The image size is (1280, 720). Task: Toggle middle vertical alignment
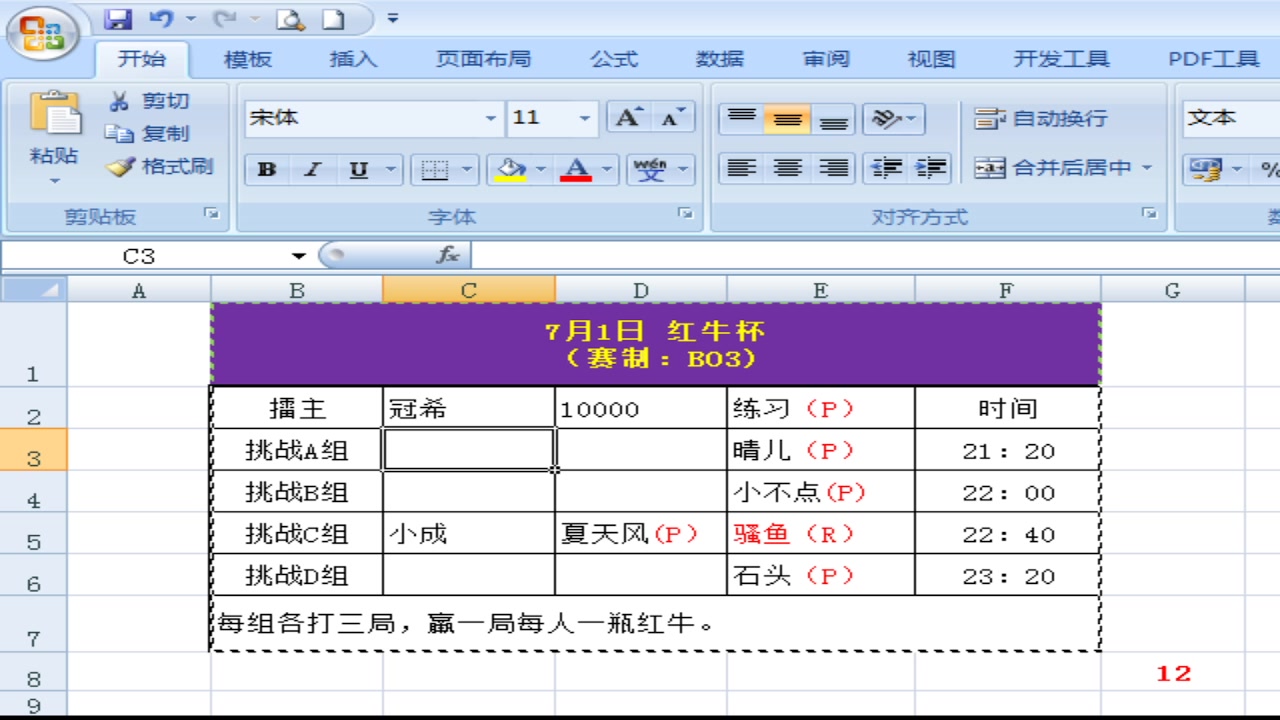pyautogui.click(x=787, y=118)
